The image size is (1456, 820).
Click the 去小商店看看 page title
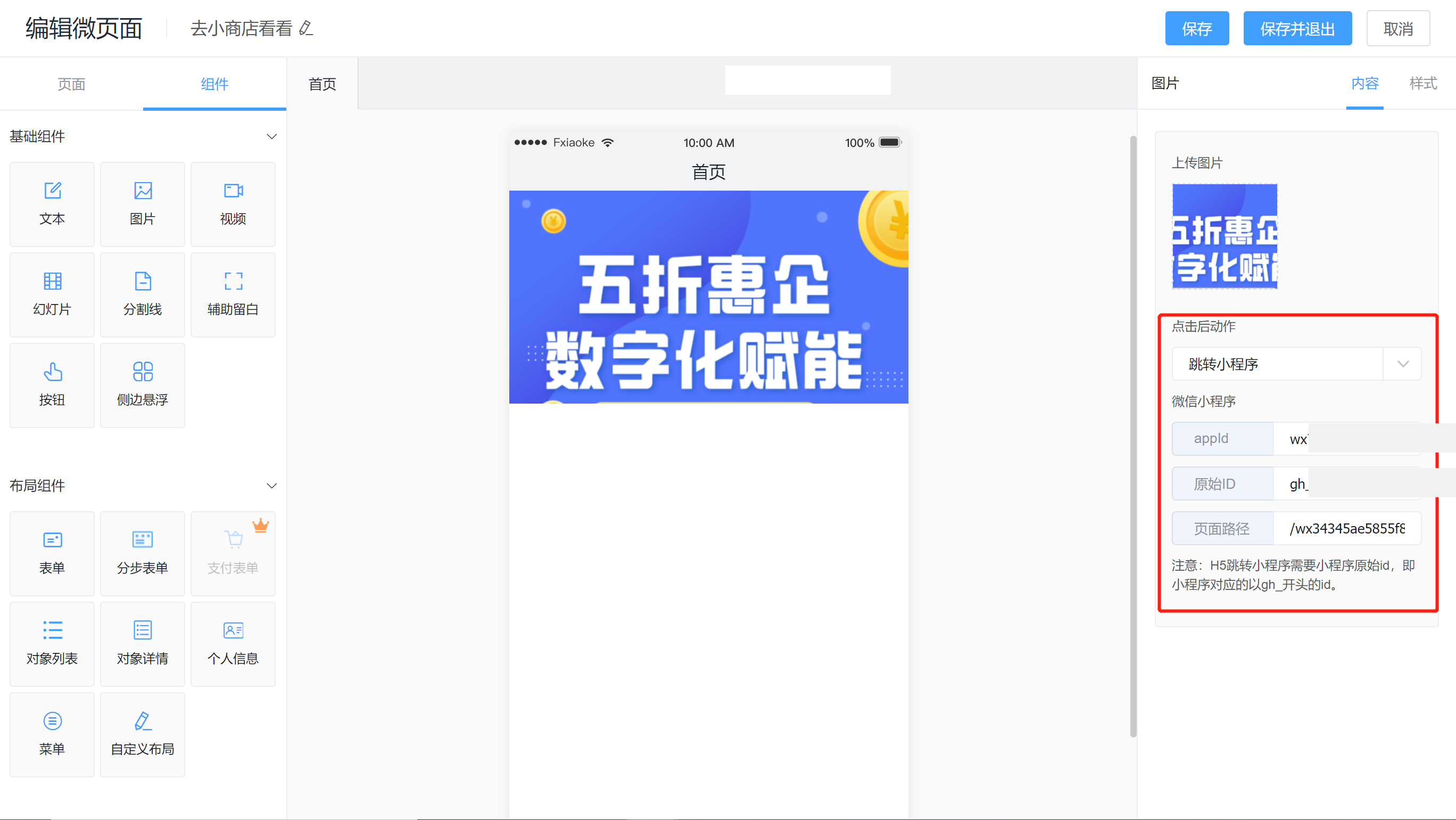[242, 28]
